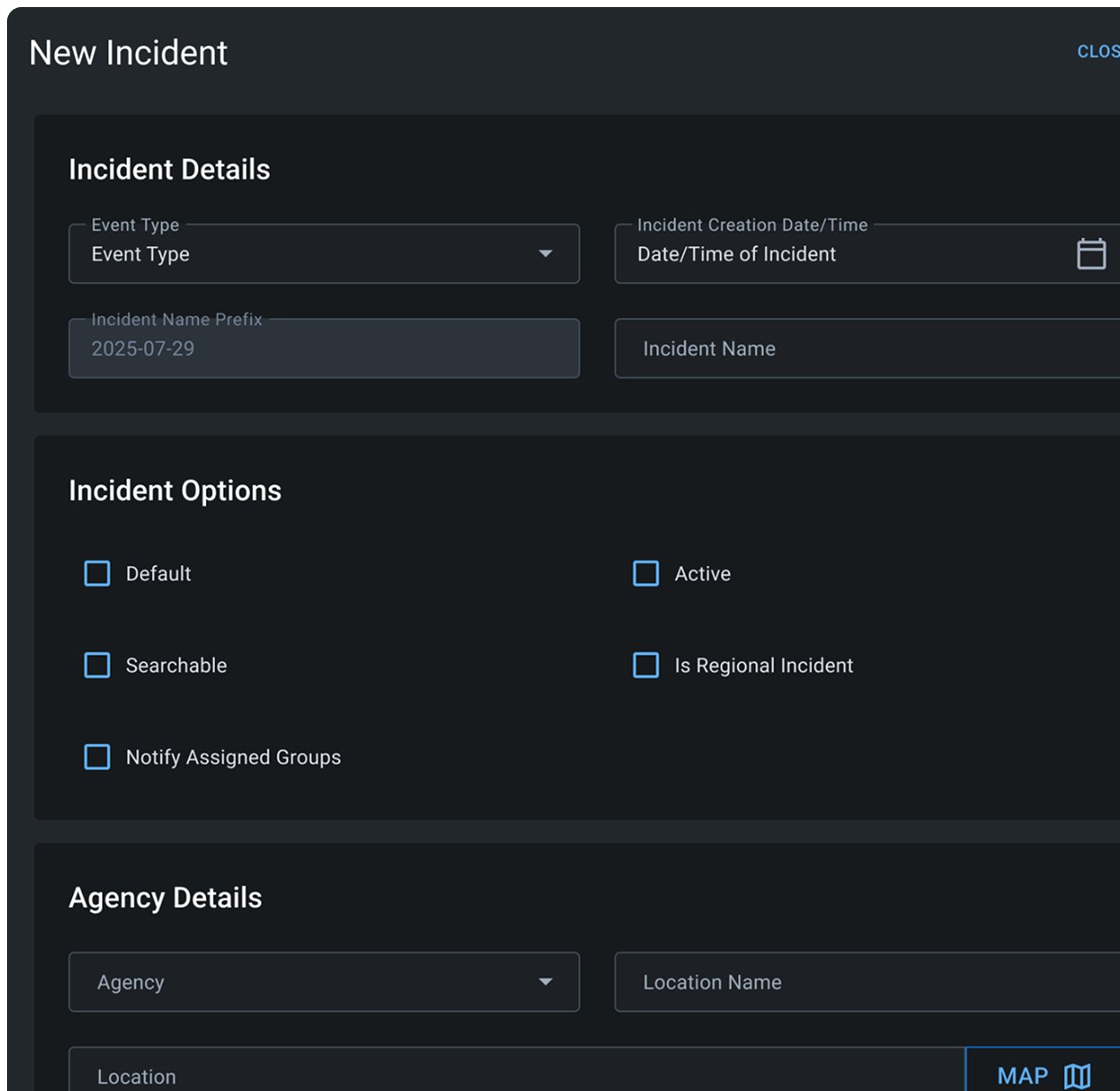Click the map icon beside MAP
The width and height of the screenshot is (1120, 1091).
click(x=1076, y=1076)
